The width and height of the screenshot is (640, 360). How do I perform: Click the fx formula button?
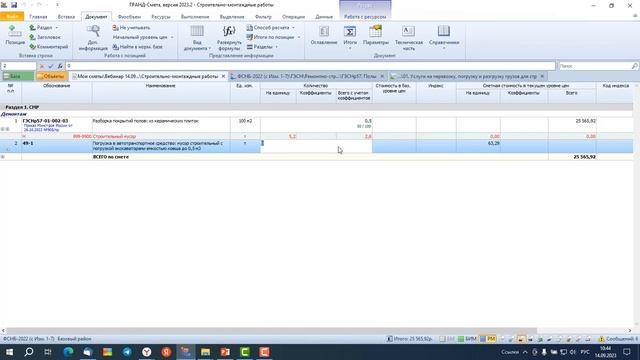pyautogui.click(x=60, y=66)
